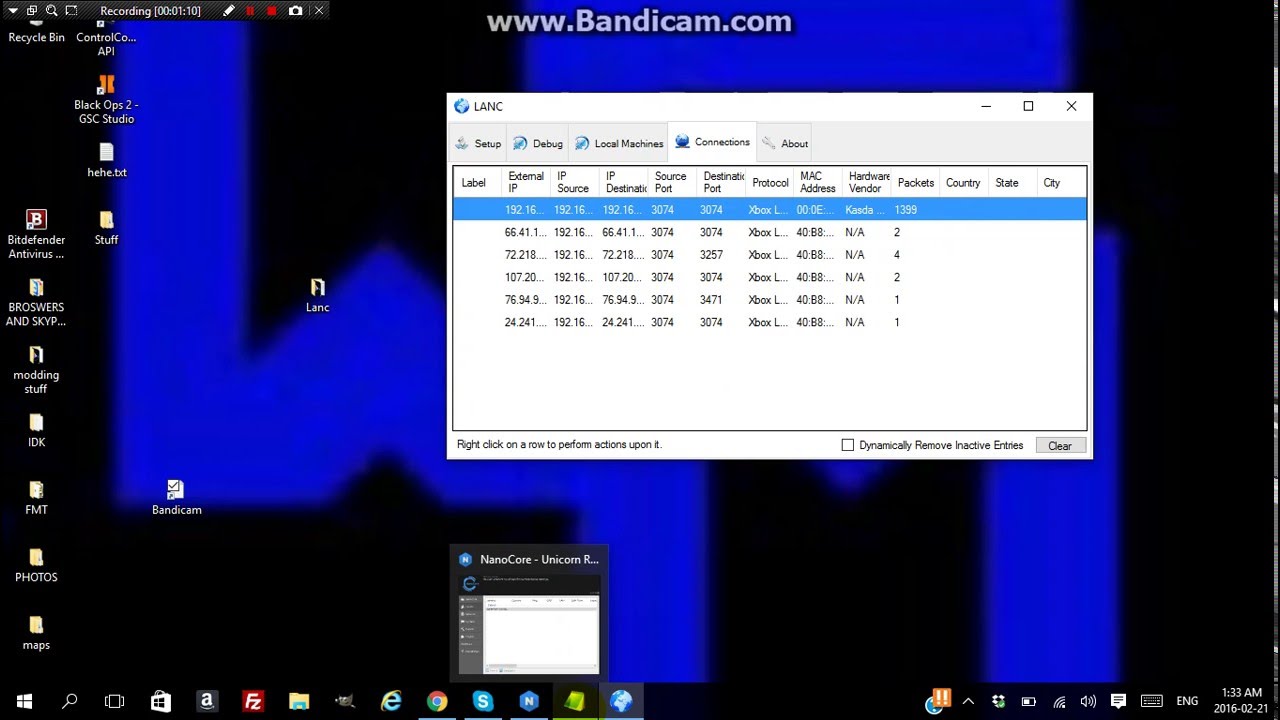
Task: Click the Clear button
Action: coord(1060,446)
